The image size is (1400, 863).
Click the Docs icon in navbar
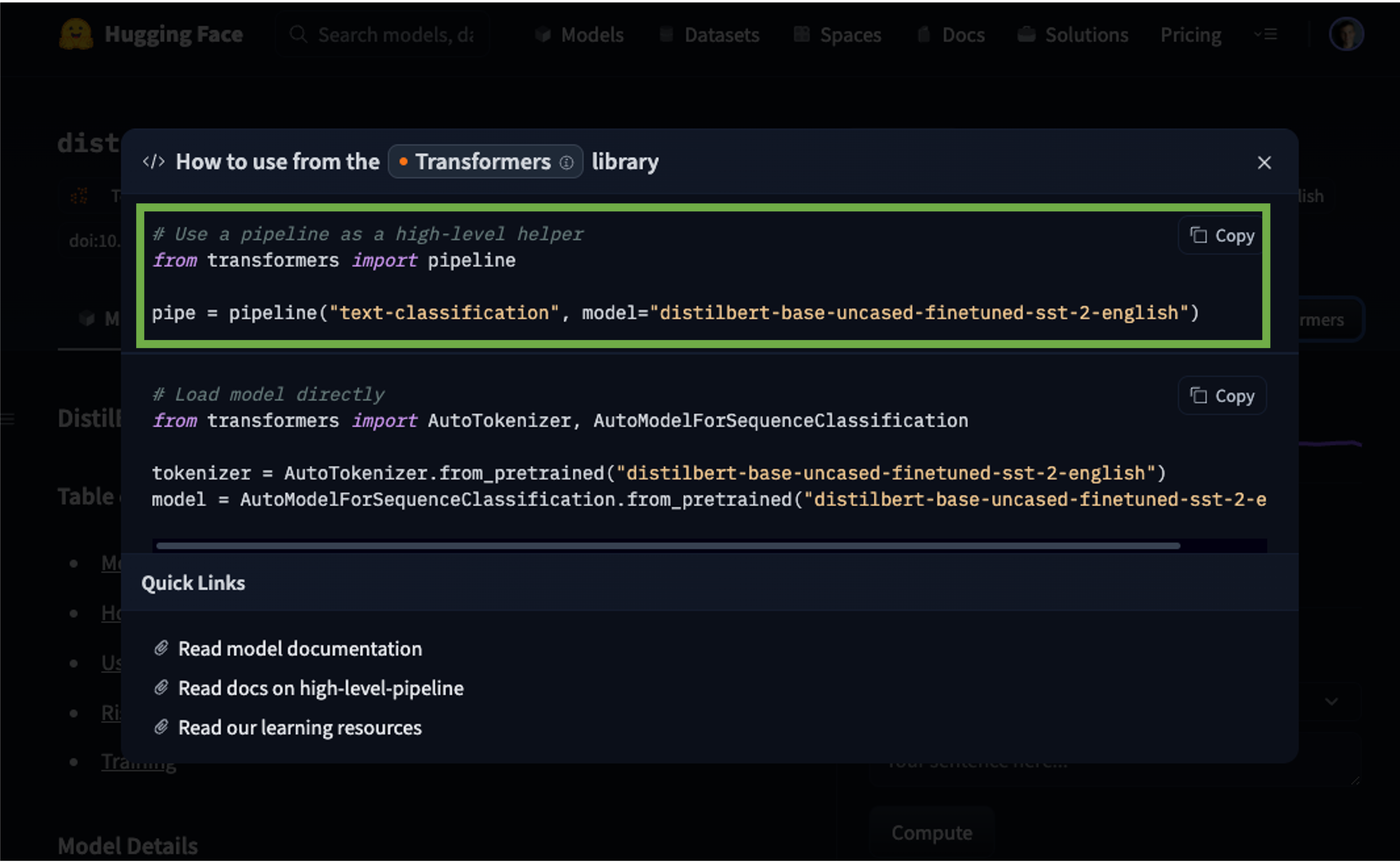pos(923,34)
